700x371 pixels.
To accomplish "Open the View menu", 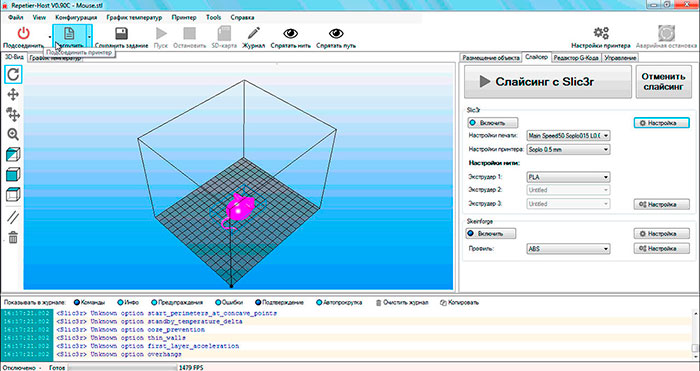I will click(39, 17).
